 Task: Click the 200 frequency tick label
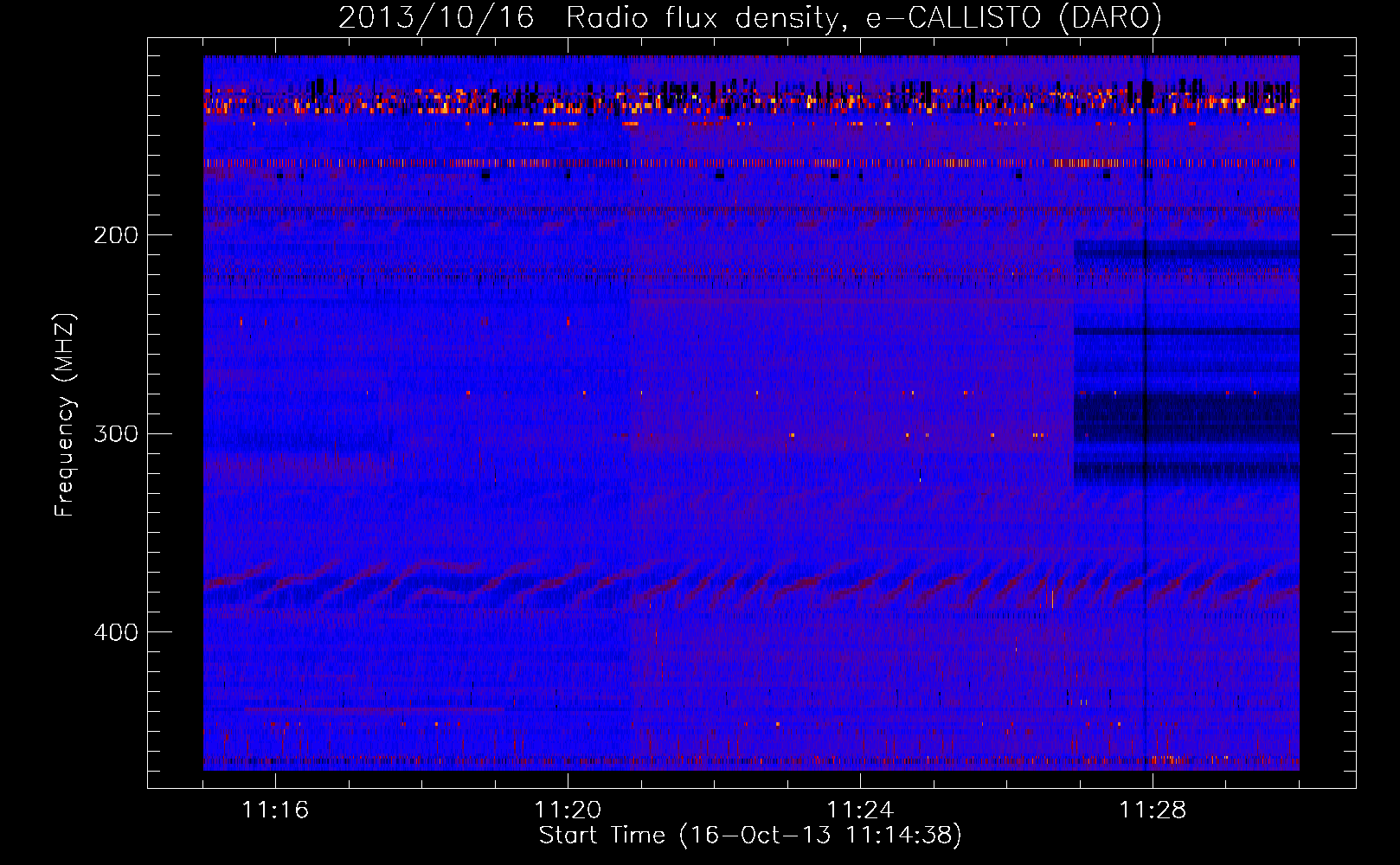pos(116,235)
